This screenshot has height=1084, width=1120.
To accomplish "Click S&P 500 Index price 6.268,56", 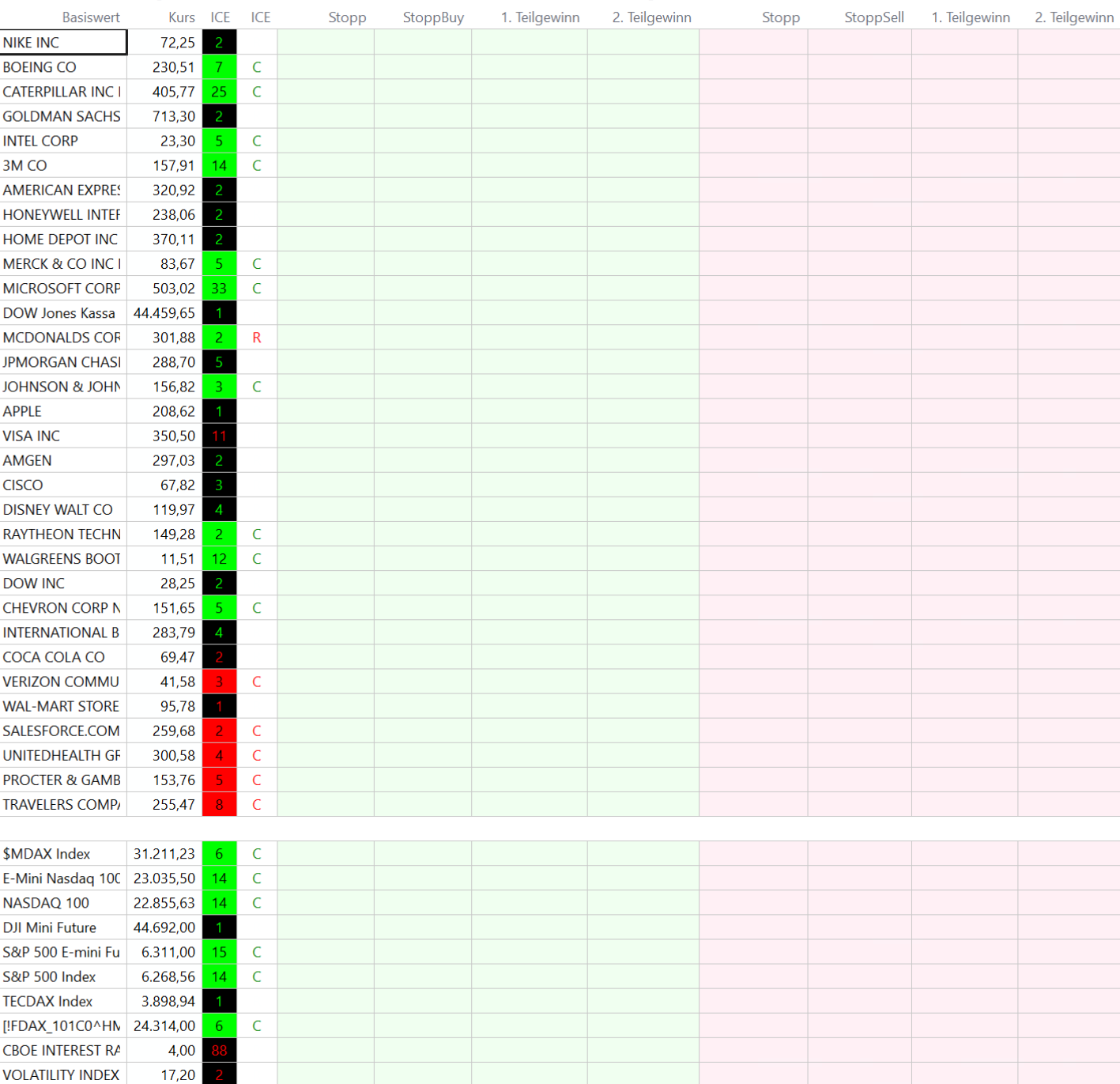I will click(x=164, y=977).
